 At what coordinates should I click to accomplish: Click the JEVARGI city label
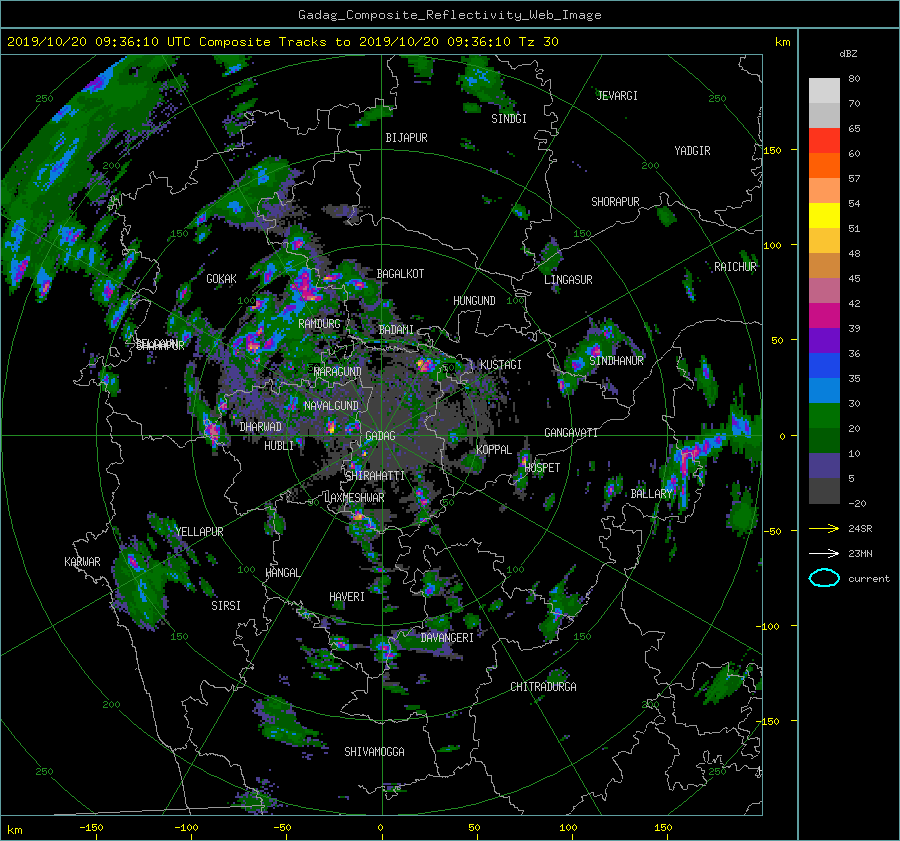[617, 96]
